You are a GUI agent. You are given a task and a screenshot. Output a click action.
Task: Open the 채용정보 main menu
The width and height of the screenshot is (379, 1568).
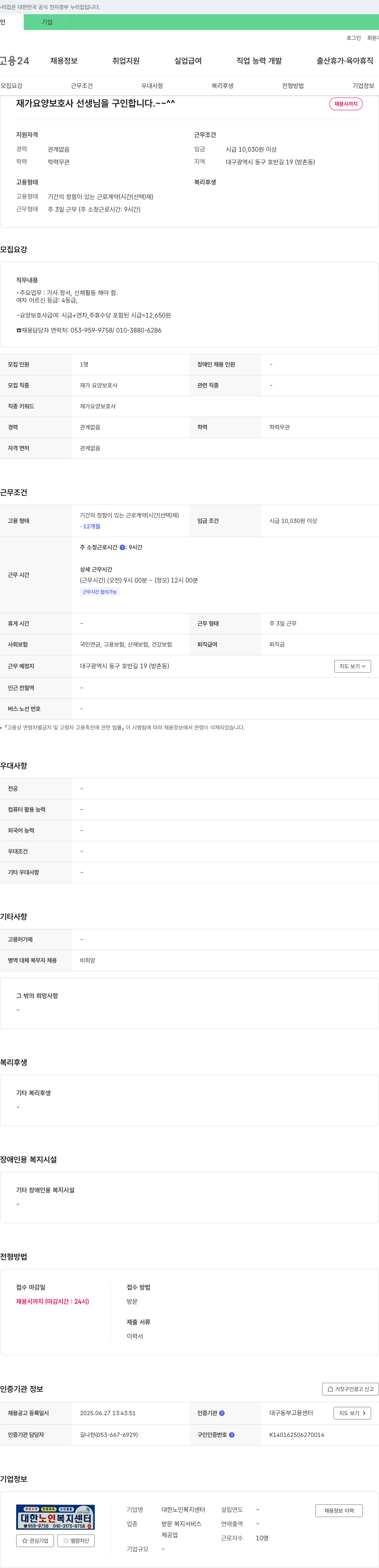pos(64,61)
